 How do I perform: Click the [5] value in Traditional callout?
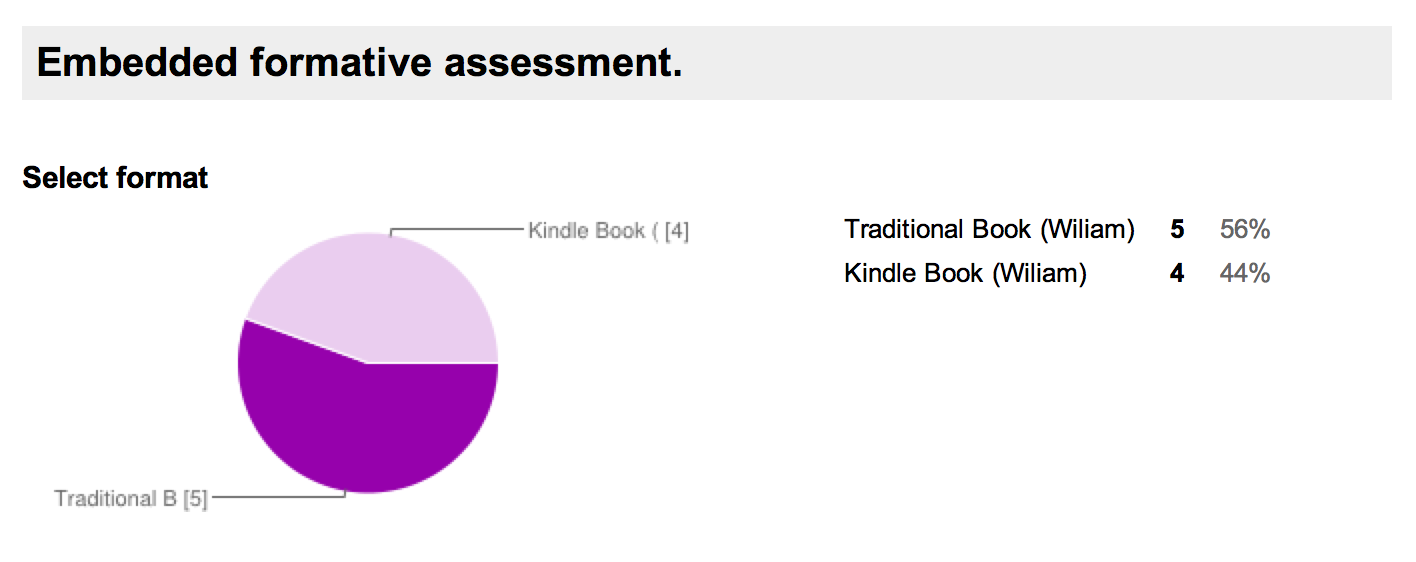click(195, 498)
